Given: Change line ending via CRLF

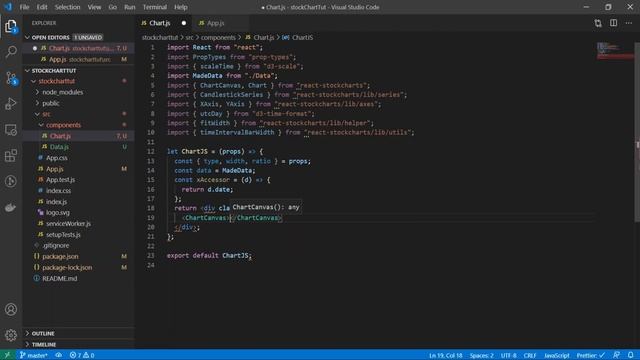Looking at the screenshot, I should click(x=530, y=356).
